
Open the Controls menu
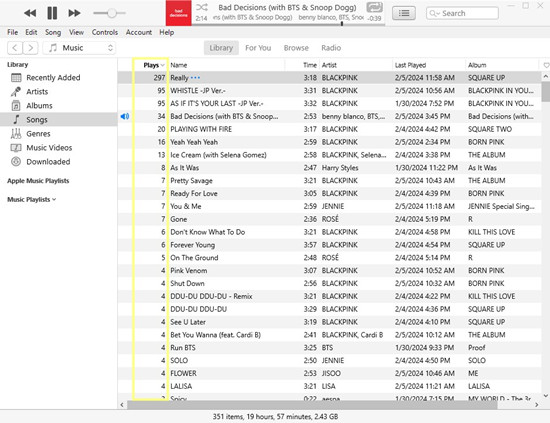[105, 32]
